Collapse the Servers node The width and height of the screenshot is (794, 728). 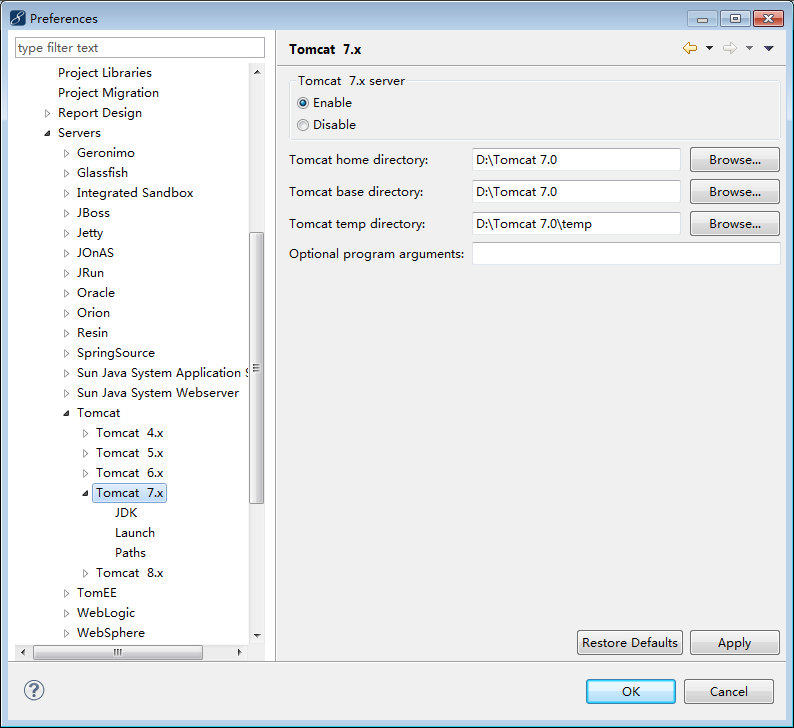(x=47, y=133)
